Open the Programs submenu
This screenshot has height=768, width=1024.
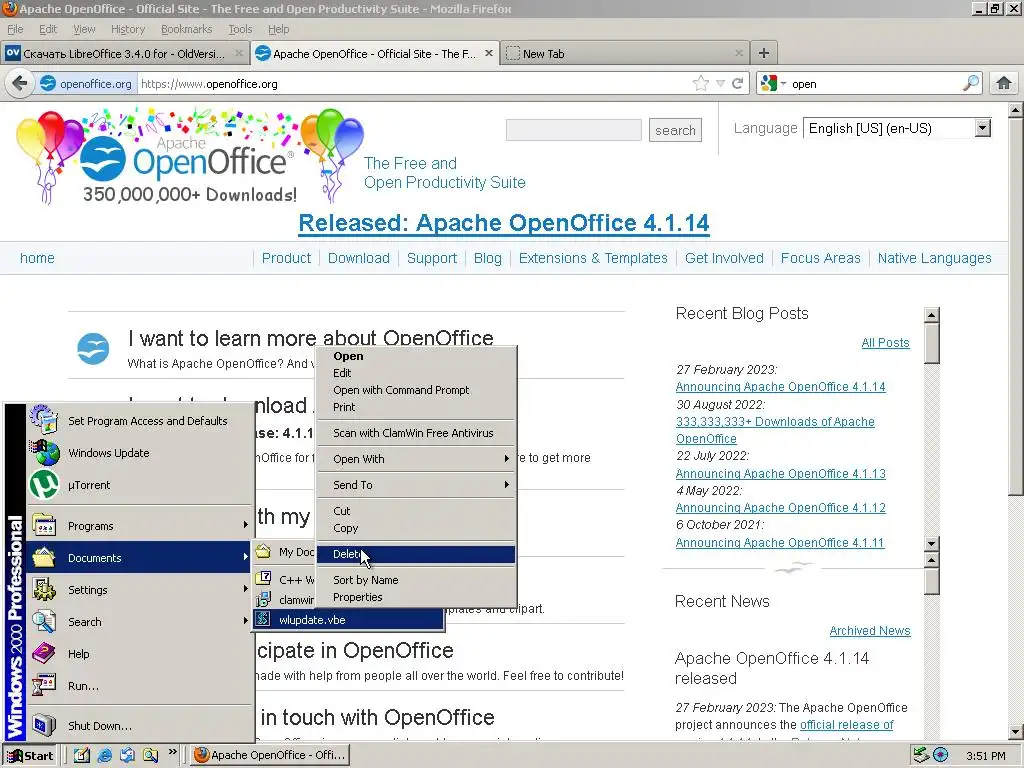140,526
